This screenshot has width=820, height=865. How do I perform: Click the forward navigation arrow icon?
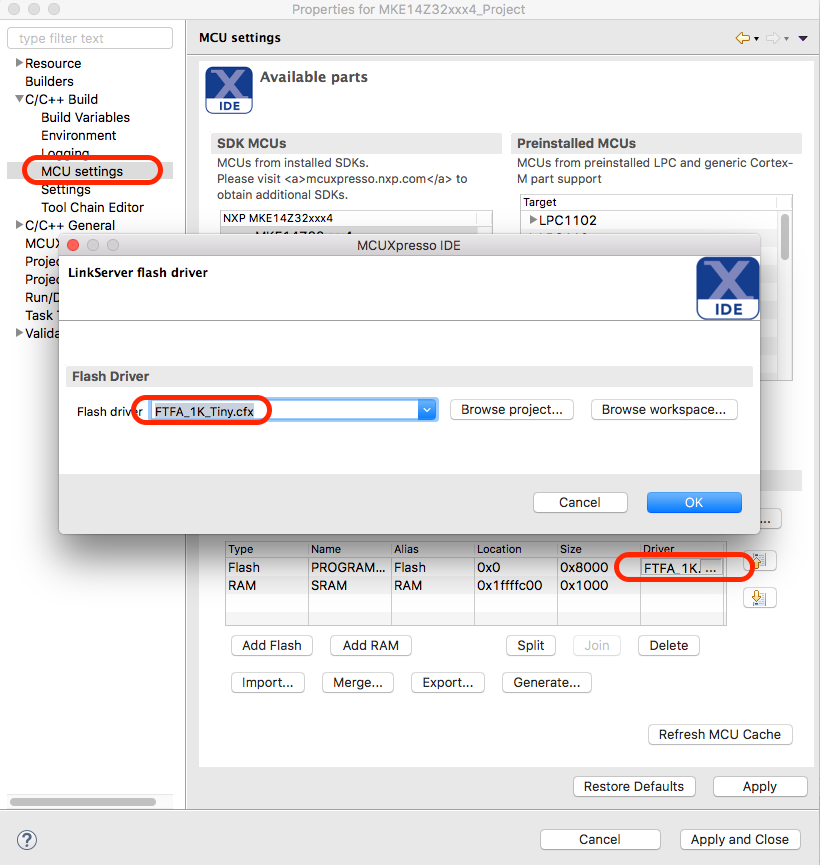coord(773,38)
